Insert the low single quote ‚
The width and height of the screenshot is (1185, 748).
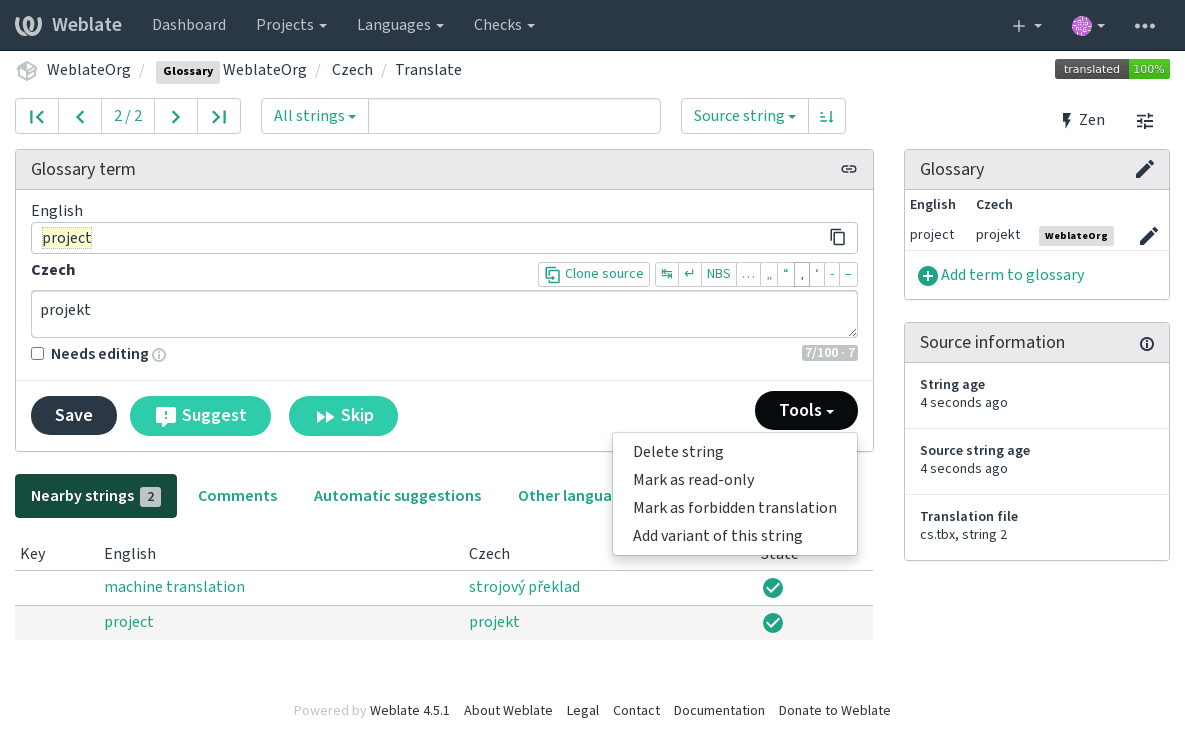[802, 274]
